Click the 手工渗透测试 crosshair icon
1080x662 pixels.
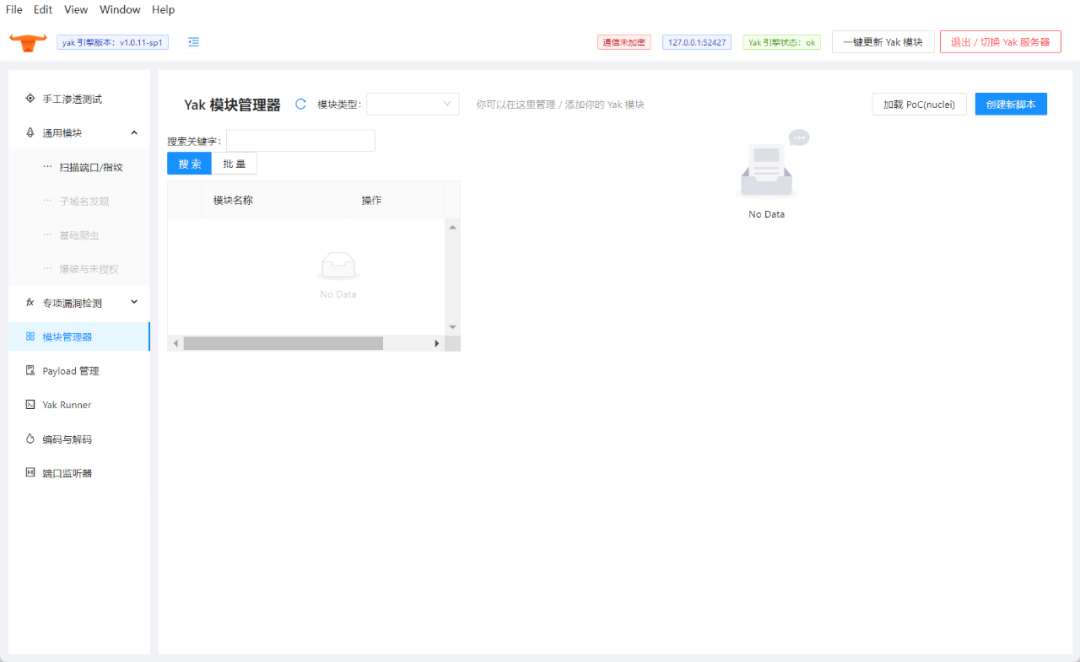pos(30,99)
